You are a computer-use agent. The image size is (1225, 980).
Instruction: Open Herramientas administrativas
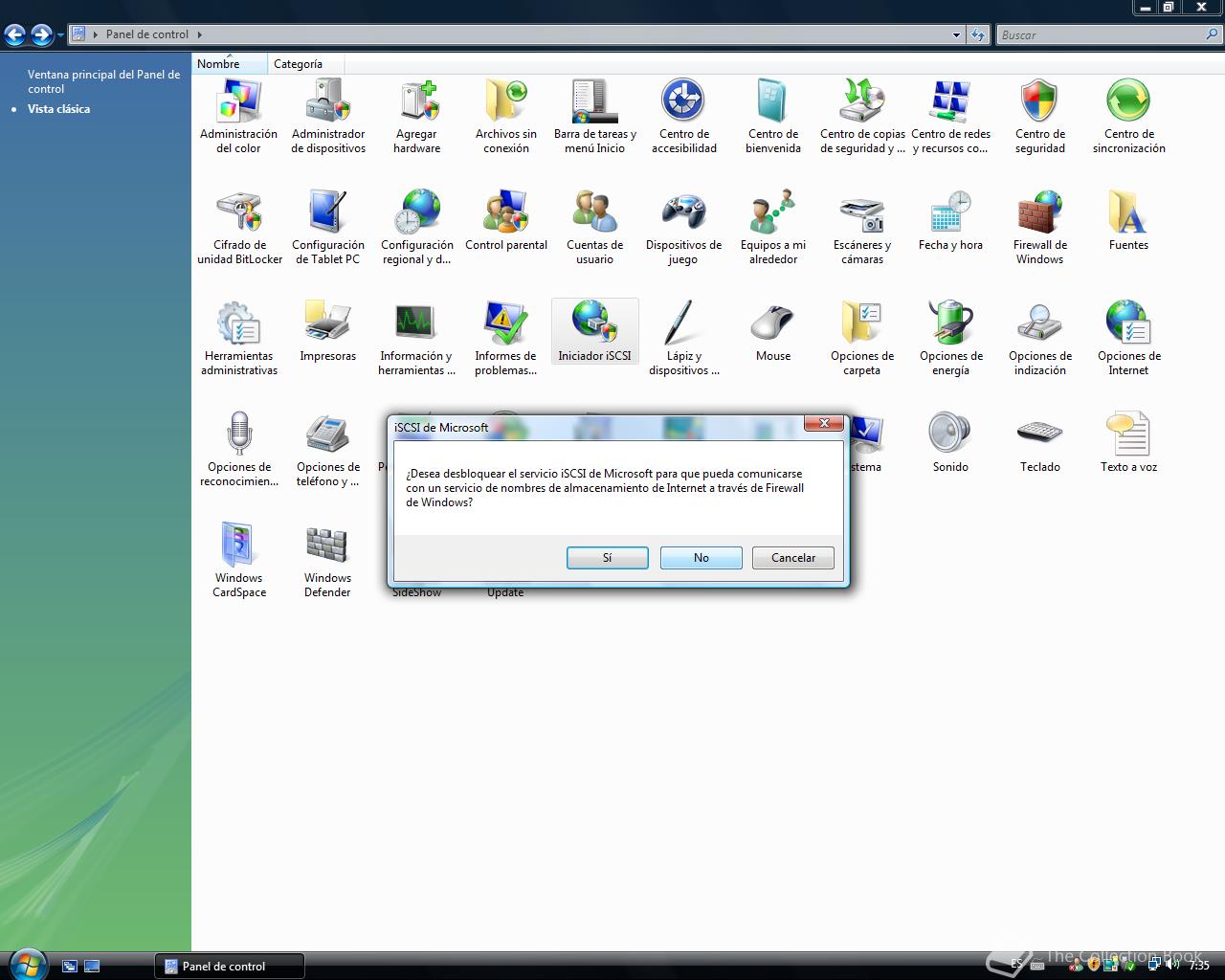(239, 338)
